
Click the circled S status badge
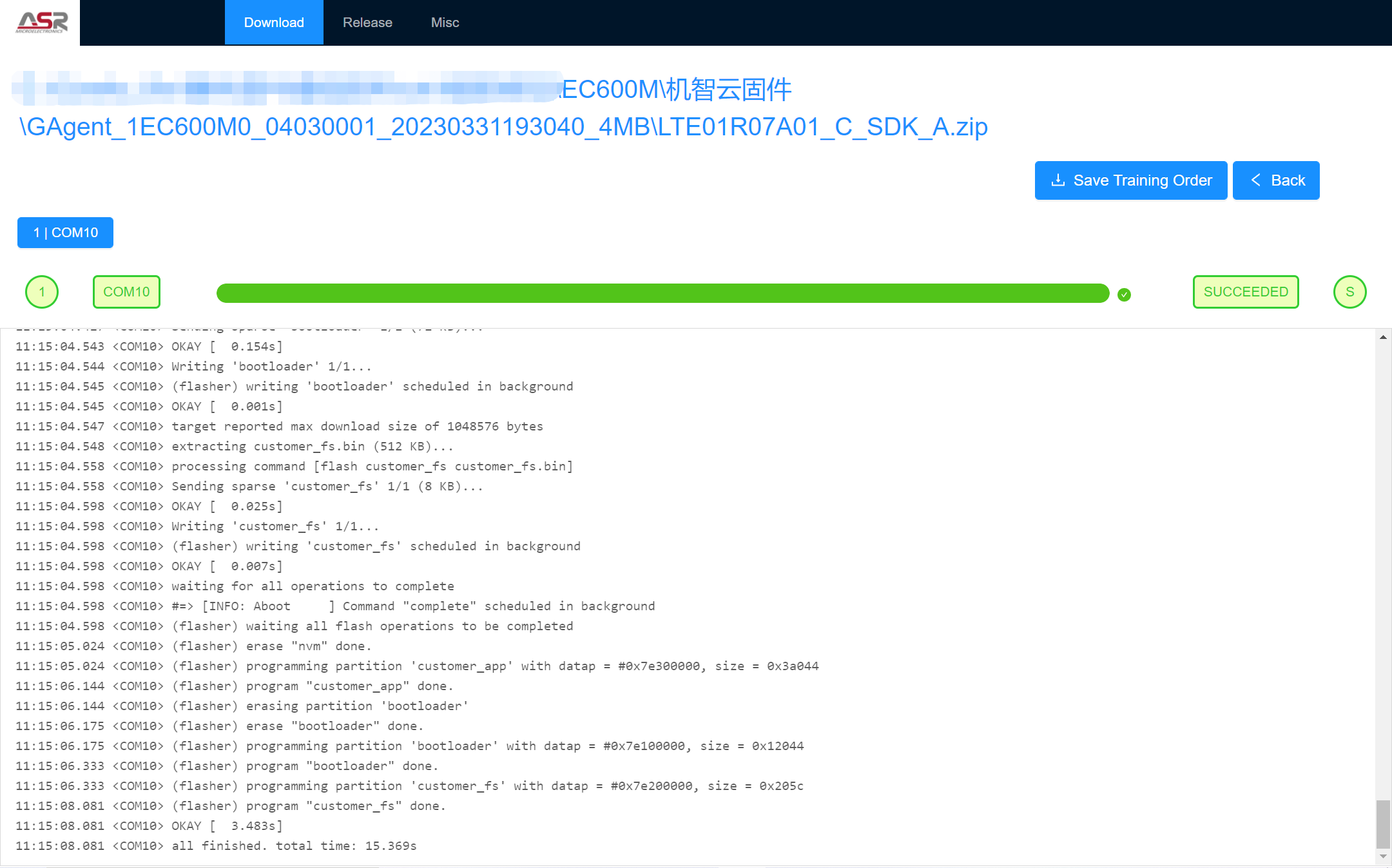pos(1349,292)
